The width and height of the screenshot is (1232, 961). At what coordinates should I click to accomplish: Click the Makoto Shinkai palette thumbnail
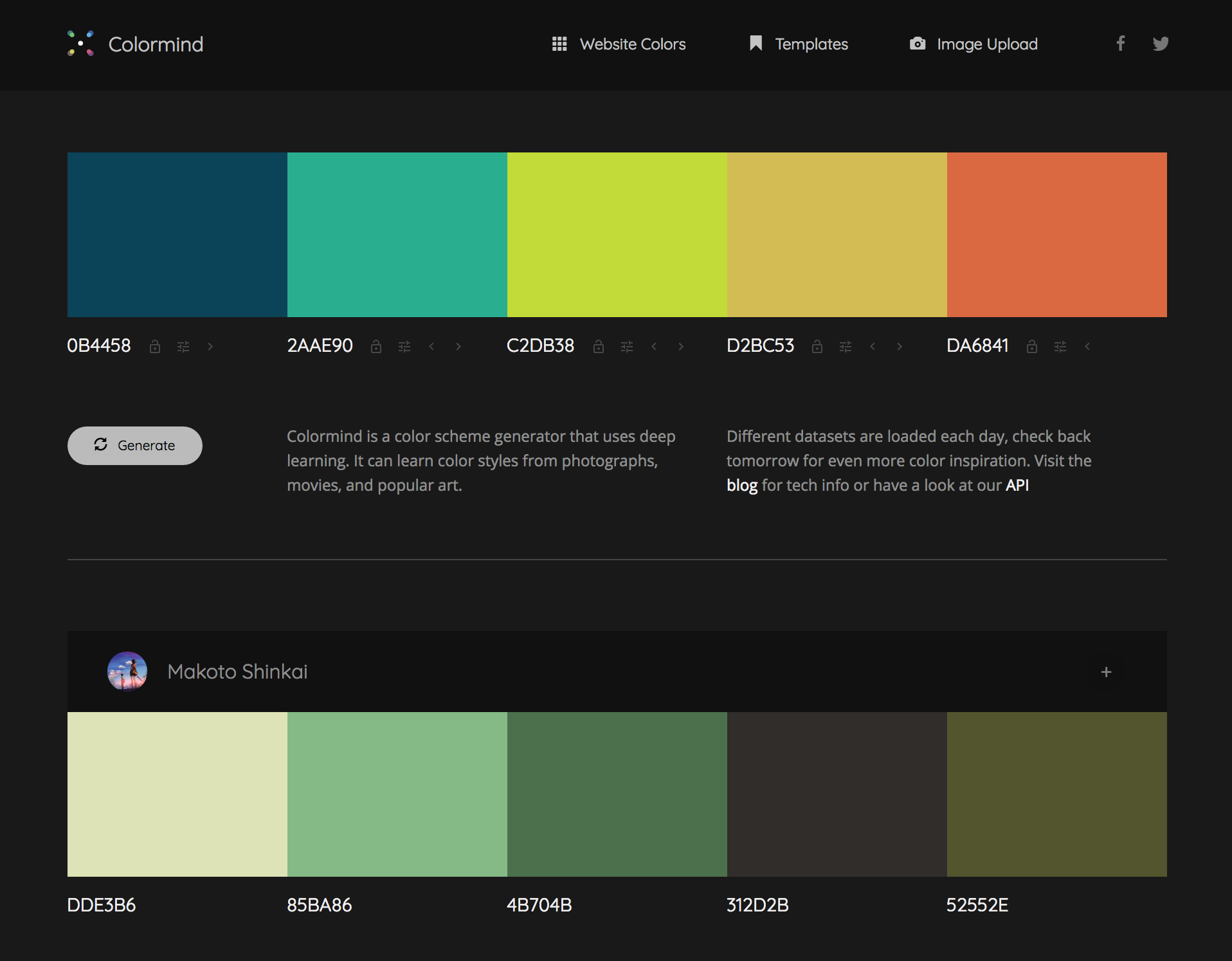pos(127,671)
